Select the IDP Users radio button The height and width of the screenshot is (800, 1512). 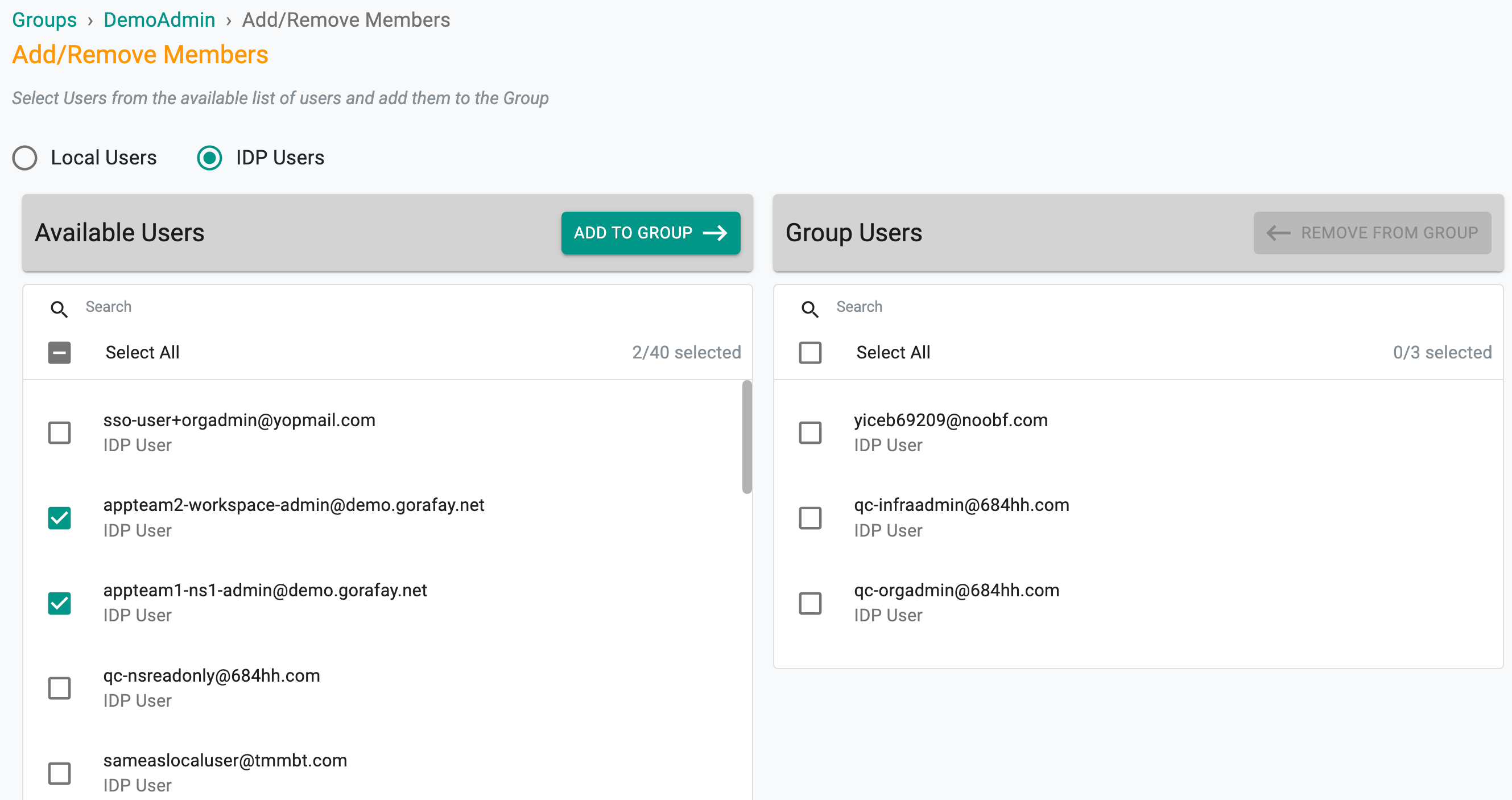click(x=209, y=158)
